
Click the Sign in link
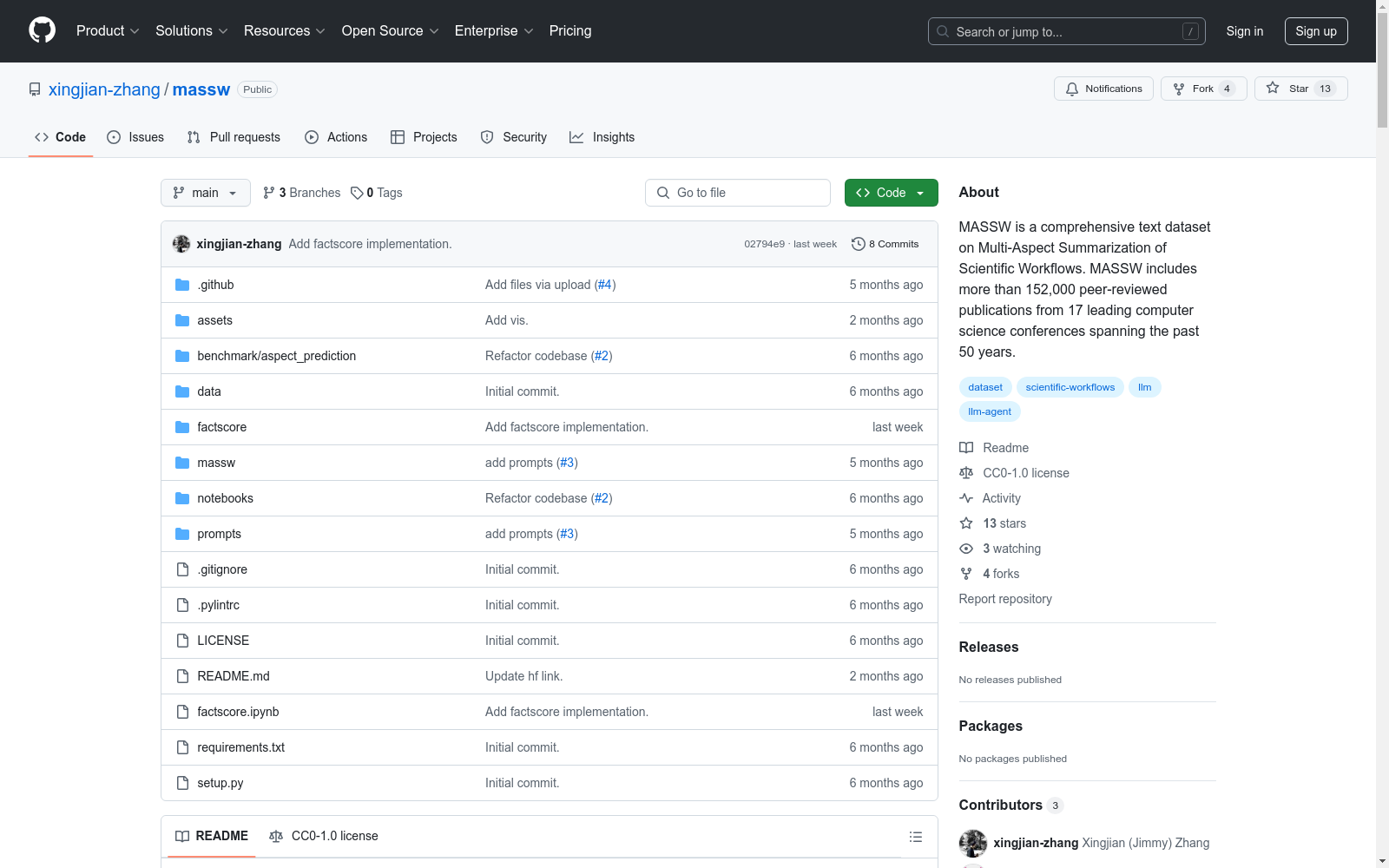click(x=1245, y=31)
